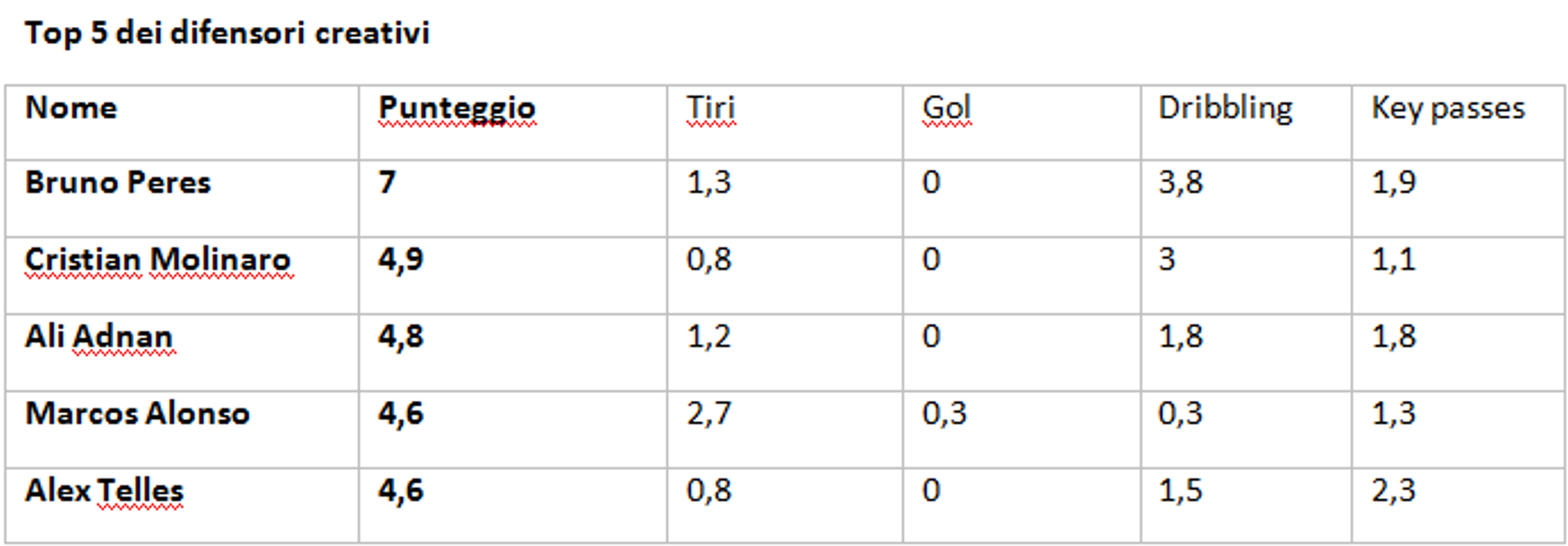Click Ali Adnan's score cell 4,8
This screenshot has width=1568, height=546.
click(400, 336)
